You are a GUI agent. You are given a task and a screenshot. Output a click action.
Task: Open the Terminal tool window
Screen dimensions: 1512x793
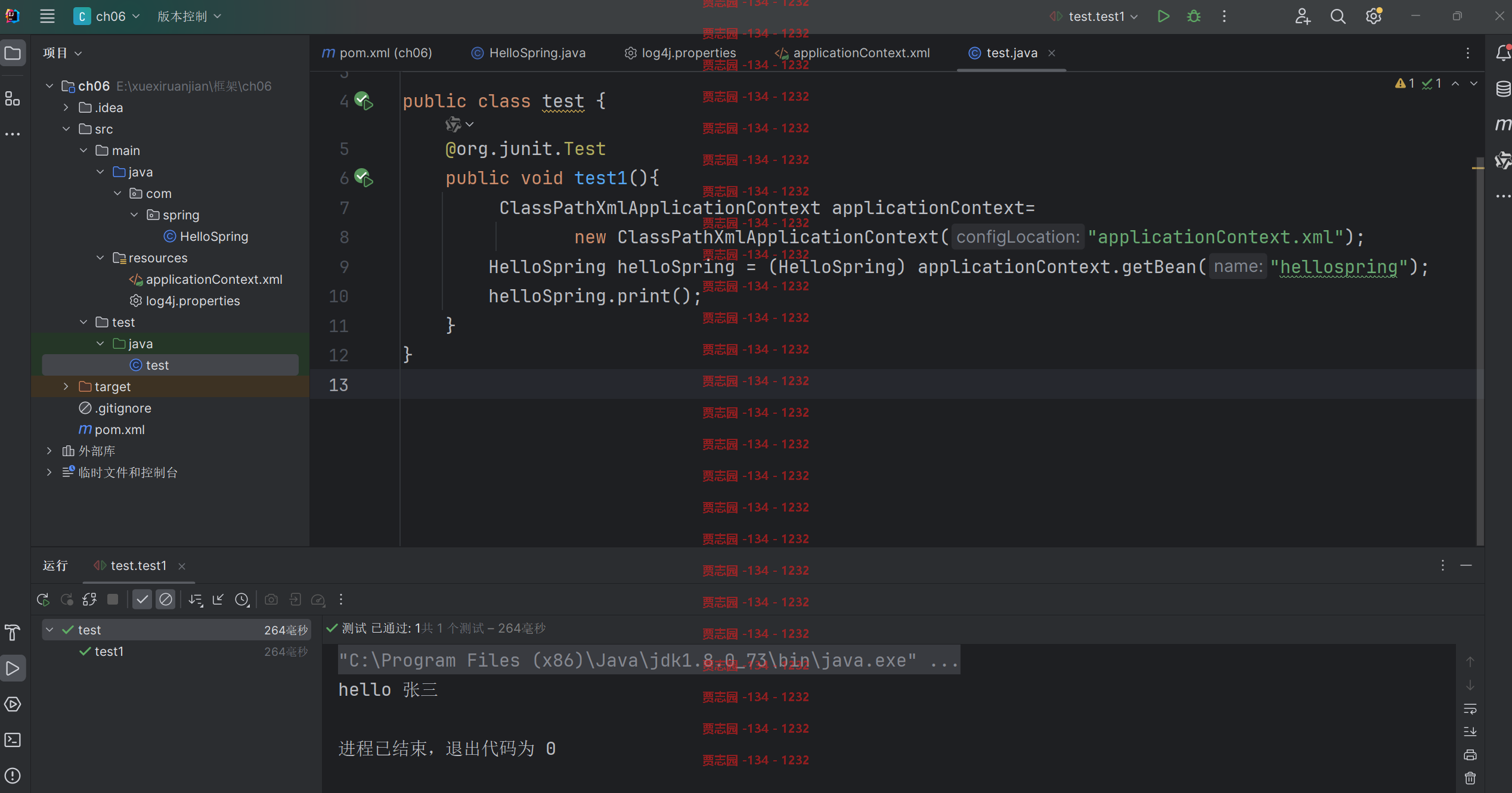[13, 740]
